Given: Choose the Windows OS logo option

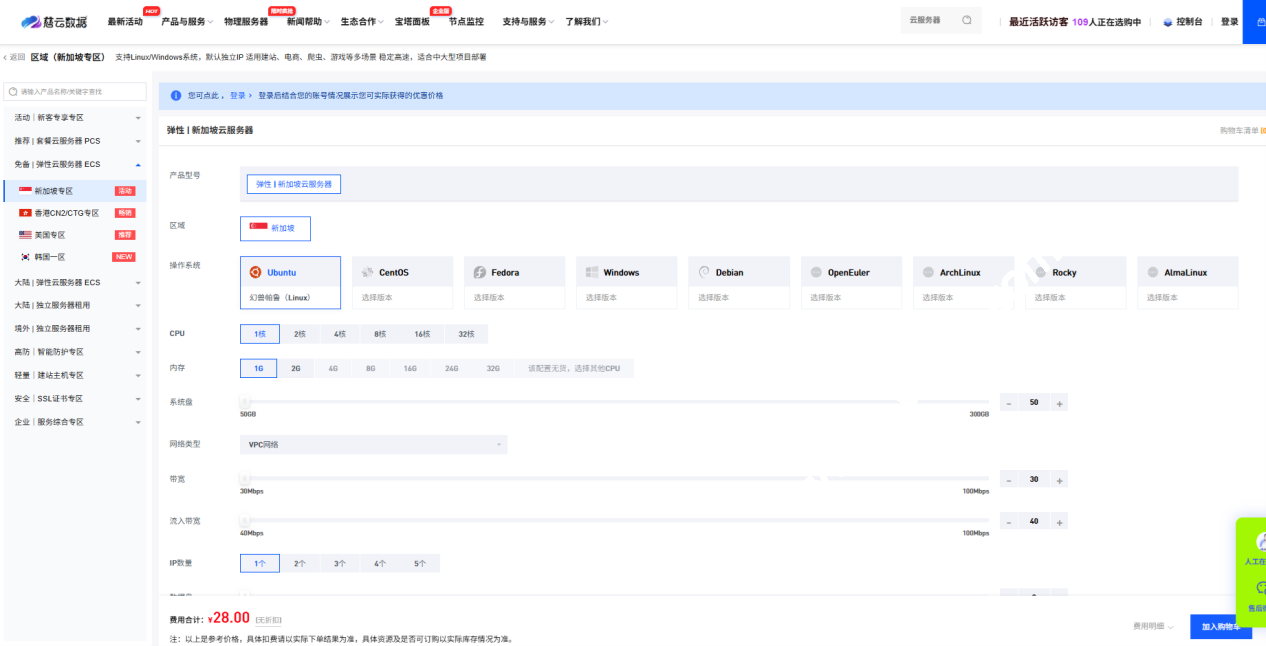Looking at the screenshot, I should coord(592,272).
